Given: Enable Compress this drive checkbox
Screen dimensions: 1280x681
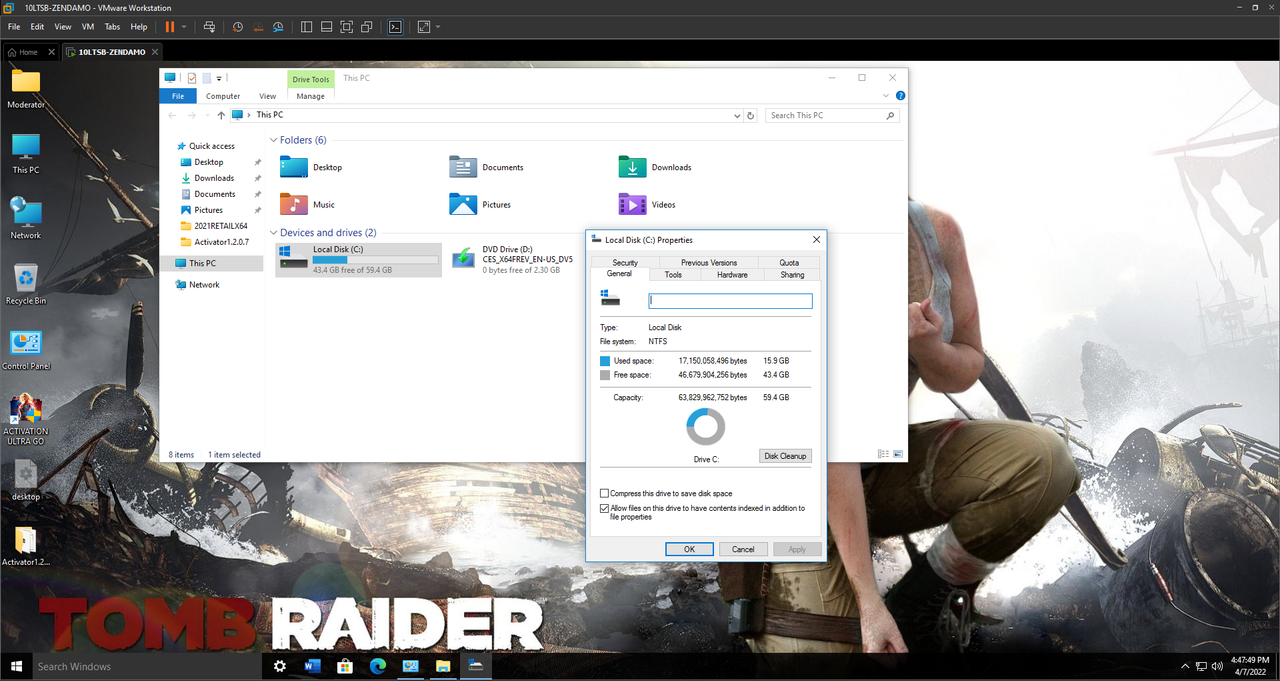Looking at the screenshot, I should click(x=604, y=493).
